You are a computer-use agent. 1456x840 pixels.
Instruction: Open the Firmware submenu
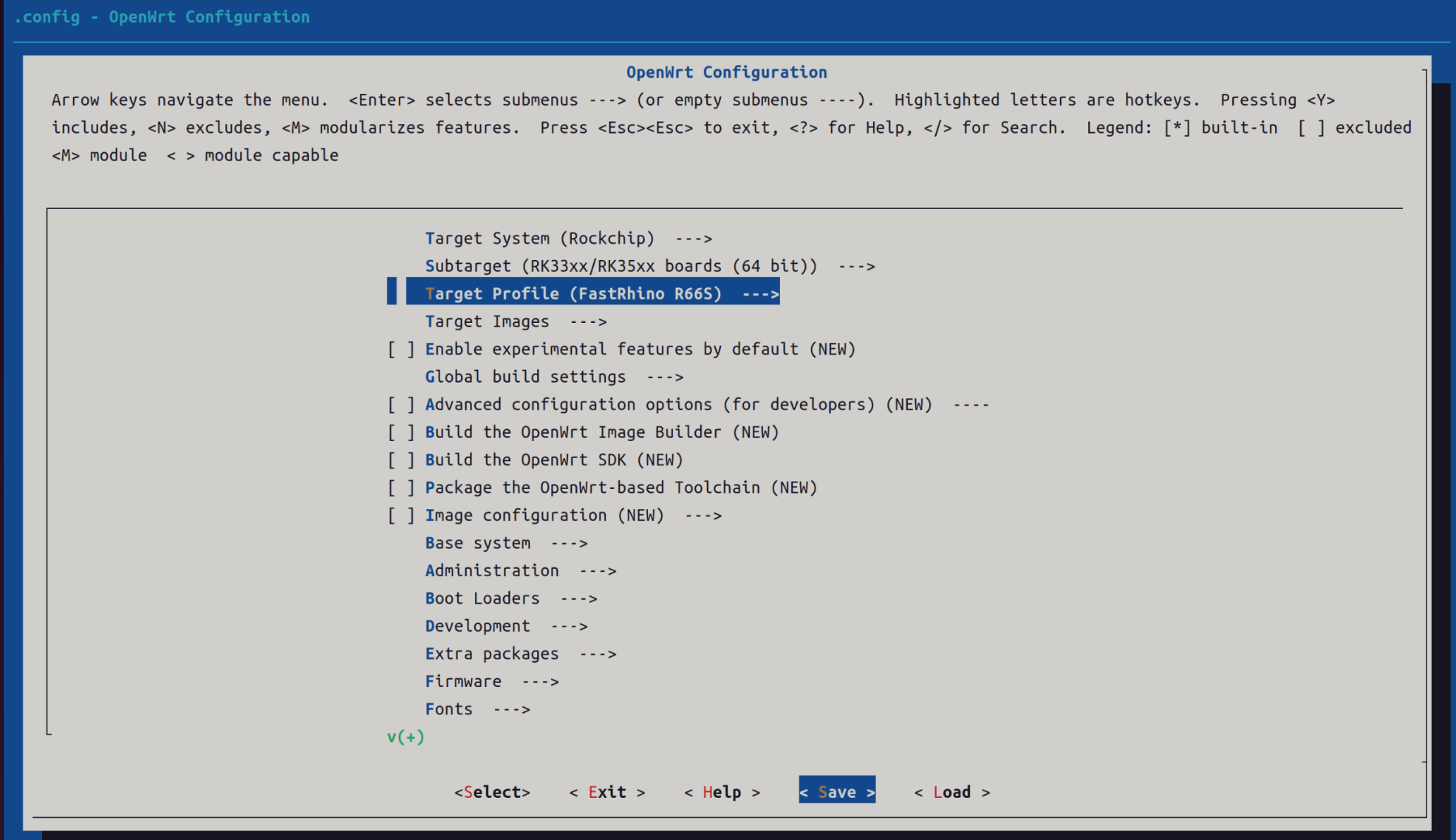[x=491, y=682]
